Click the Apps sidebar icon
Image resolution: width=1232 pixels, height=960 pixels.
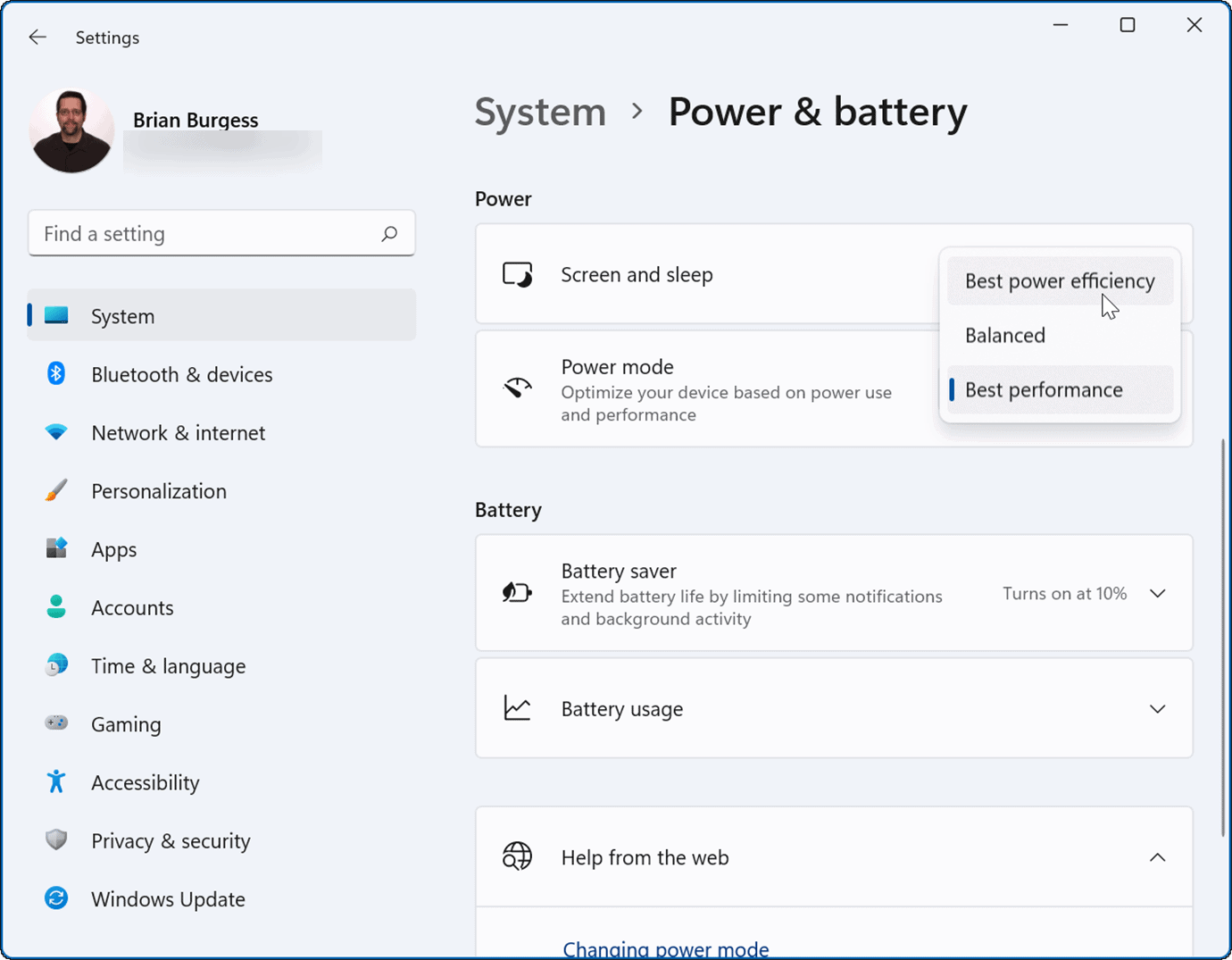[55, 548]
